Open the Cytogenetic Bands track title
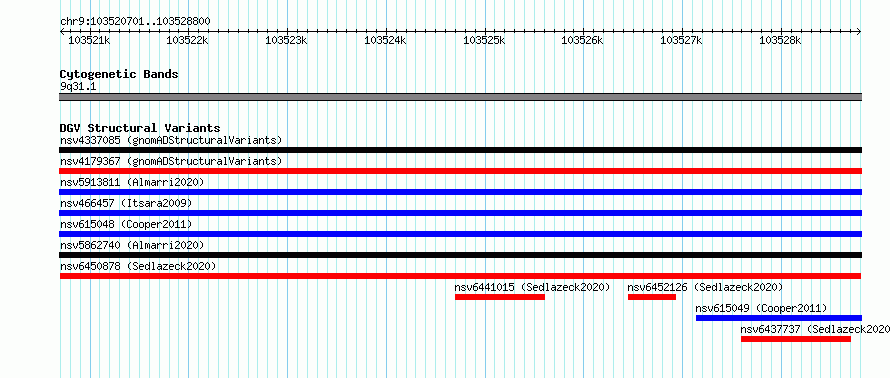Screen dimensions: 890x378 (x=119, y=74)
